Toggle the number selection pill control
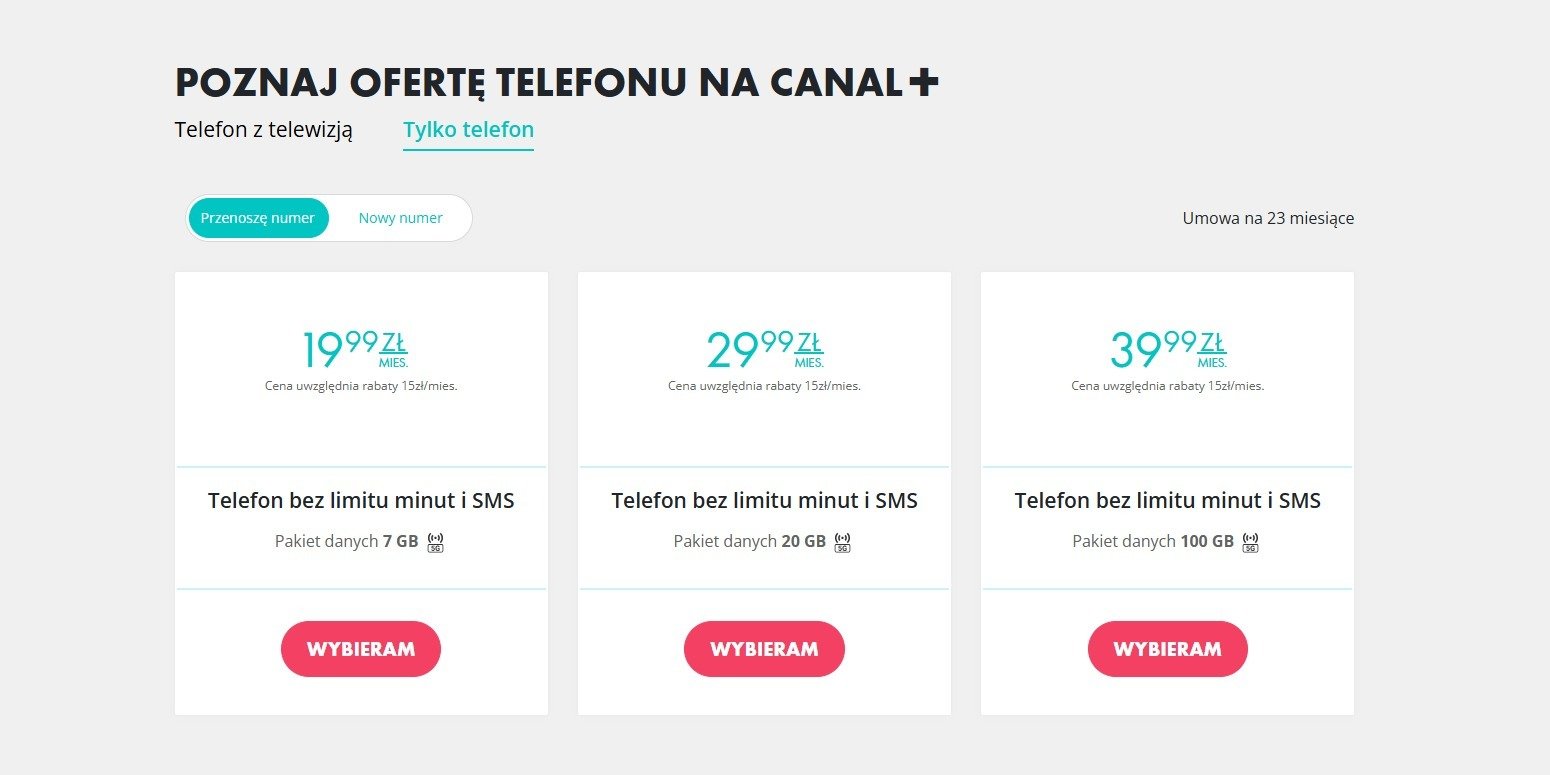Viewport: 1550px width, 775px height. [x=328, y=217]
